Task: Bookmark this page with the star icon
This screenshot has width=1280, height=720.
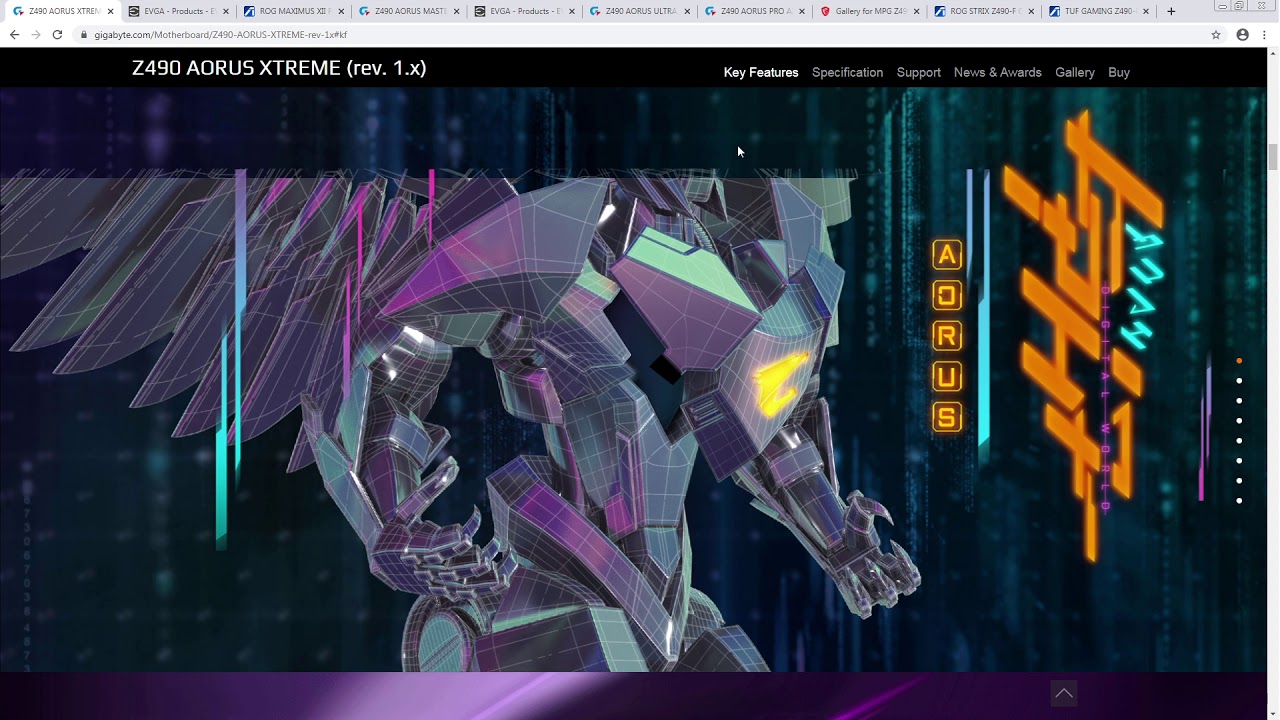Action: pyautogui.click(x=1216, y=34)
